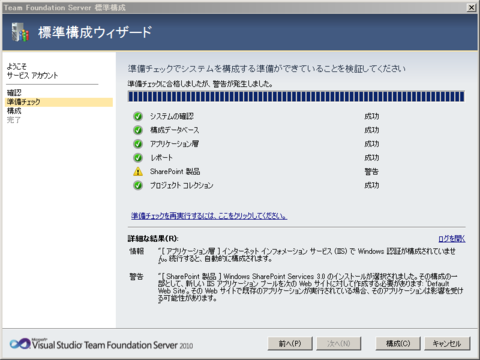Click green check icon beside 構成データベース
The image size is (480, 360).
[138, 130]
